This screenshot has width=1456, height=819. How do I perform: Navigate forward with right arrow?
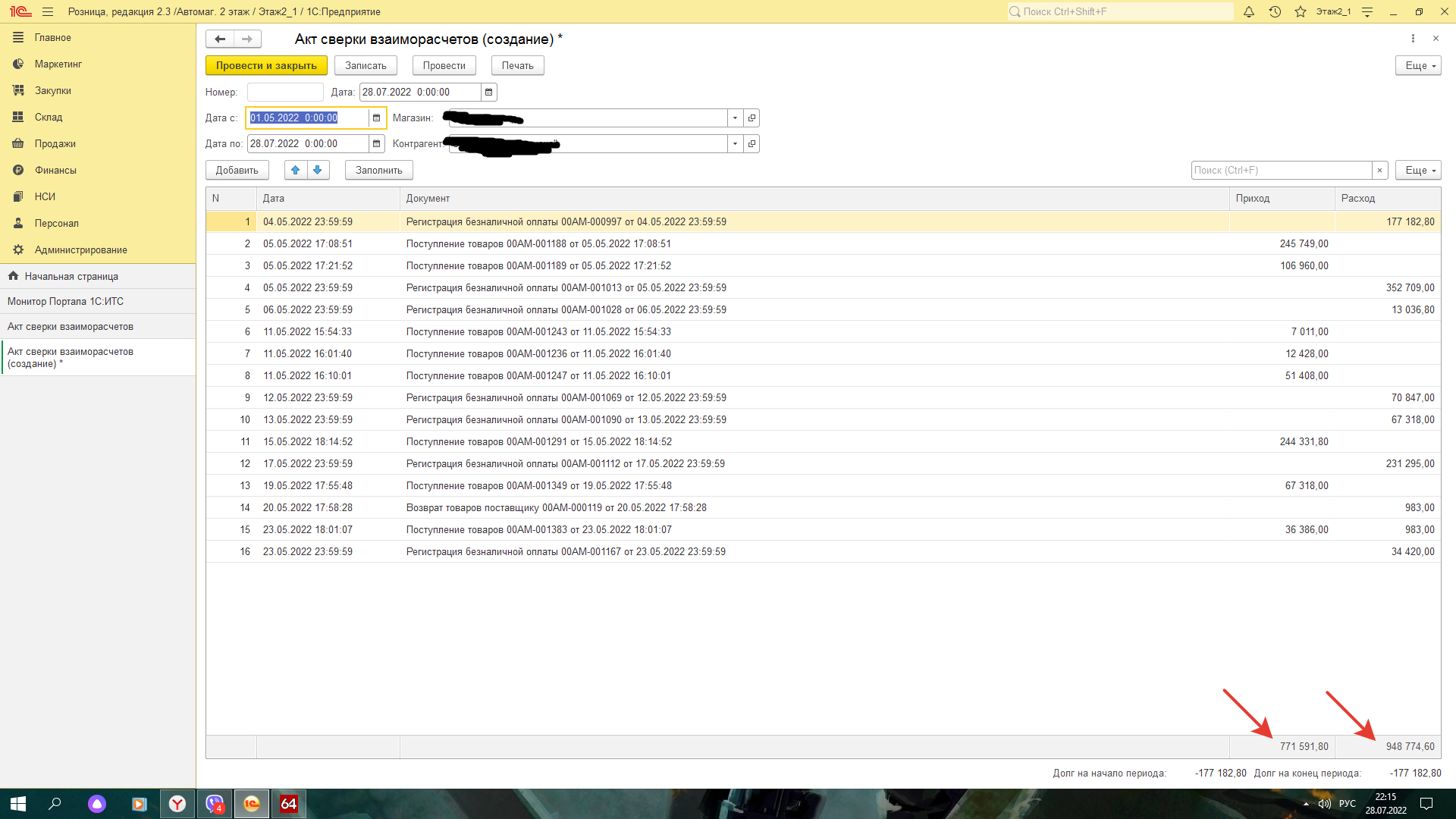tap(247, 39)
